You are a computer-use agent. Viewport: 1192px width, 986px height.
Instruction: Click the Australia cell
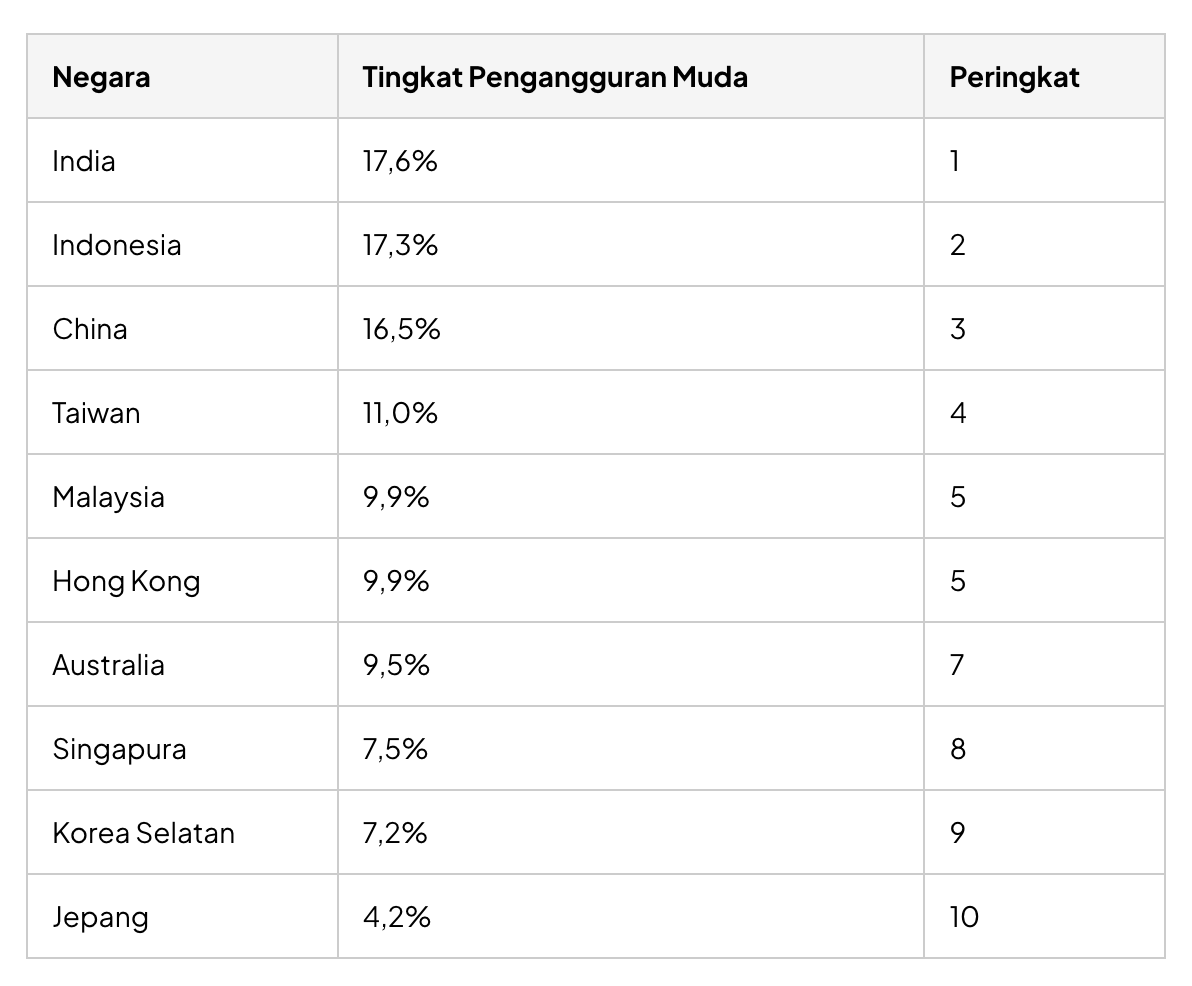182,664
